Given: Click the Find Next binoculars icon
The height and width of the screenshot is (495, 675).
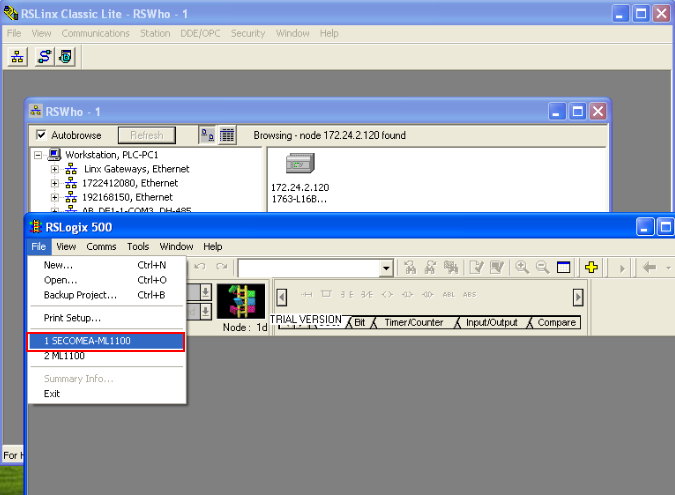Looking at the screenshot, I should tap(430, 267).
